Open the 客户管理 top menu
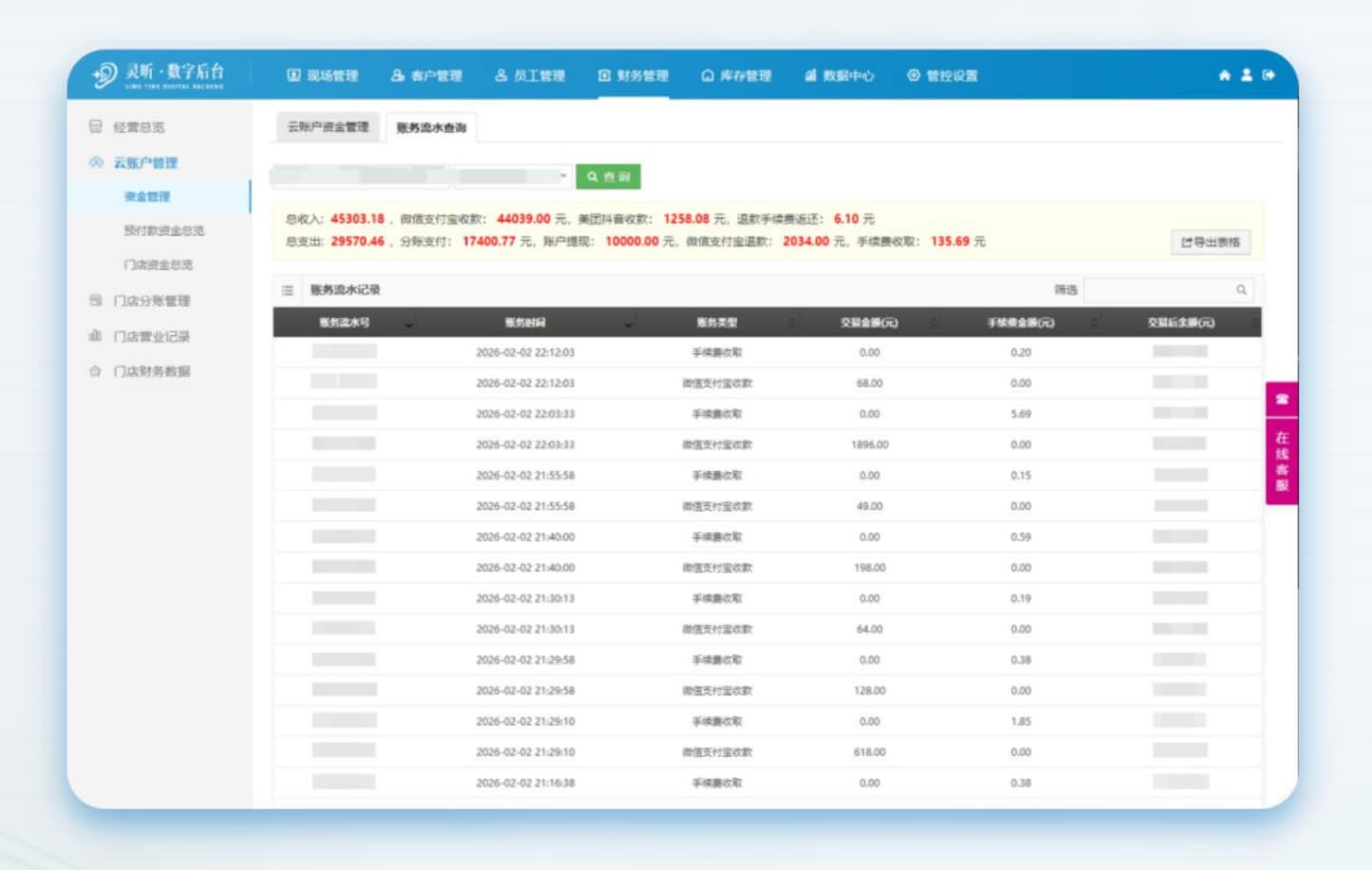 pos(427,76)
